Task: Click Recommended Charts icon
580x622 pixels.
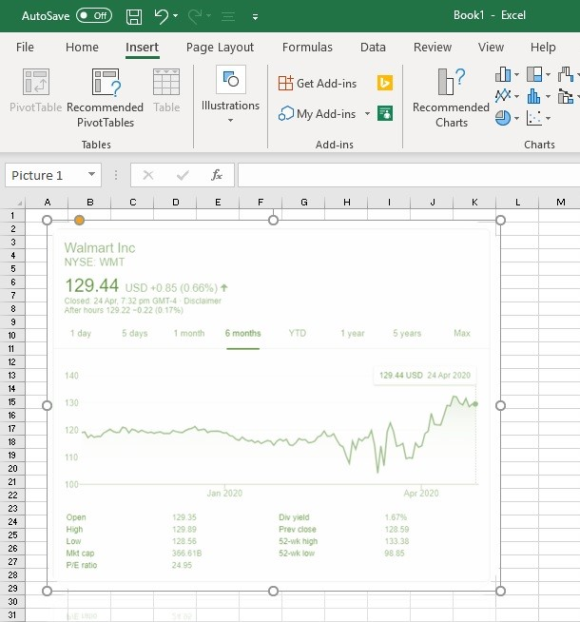Action: (x=451, y=82)
